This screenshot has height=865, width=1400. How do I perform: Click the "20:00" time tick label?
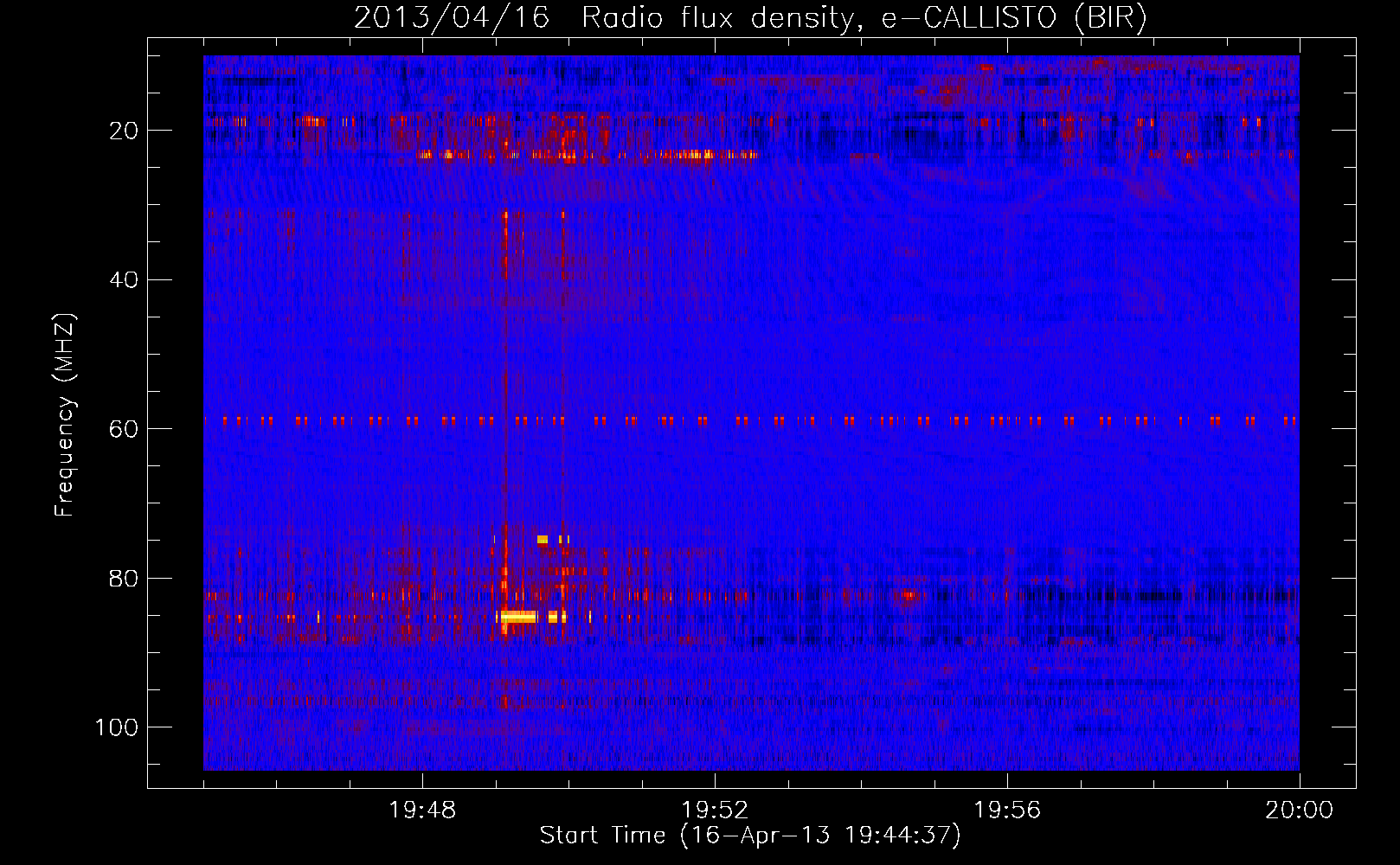(x=1299, y=811)
